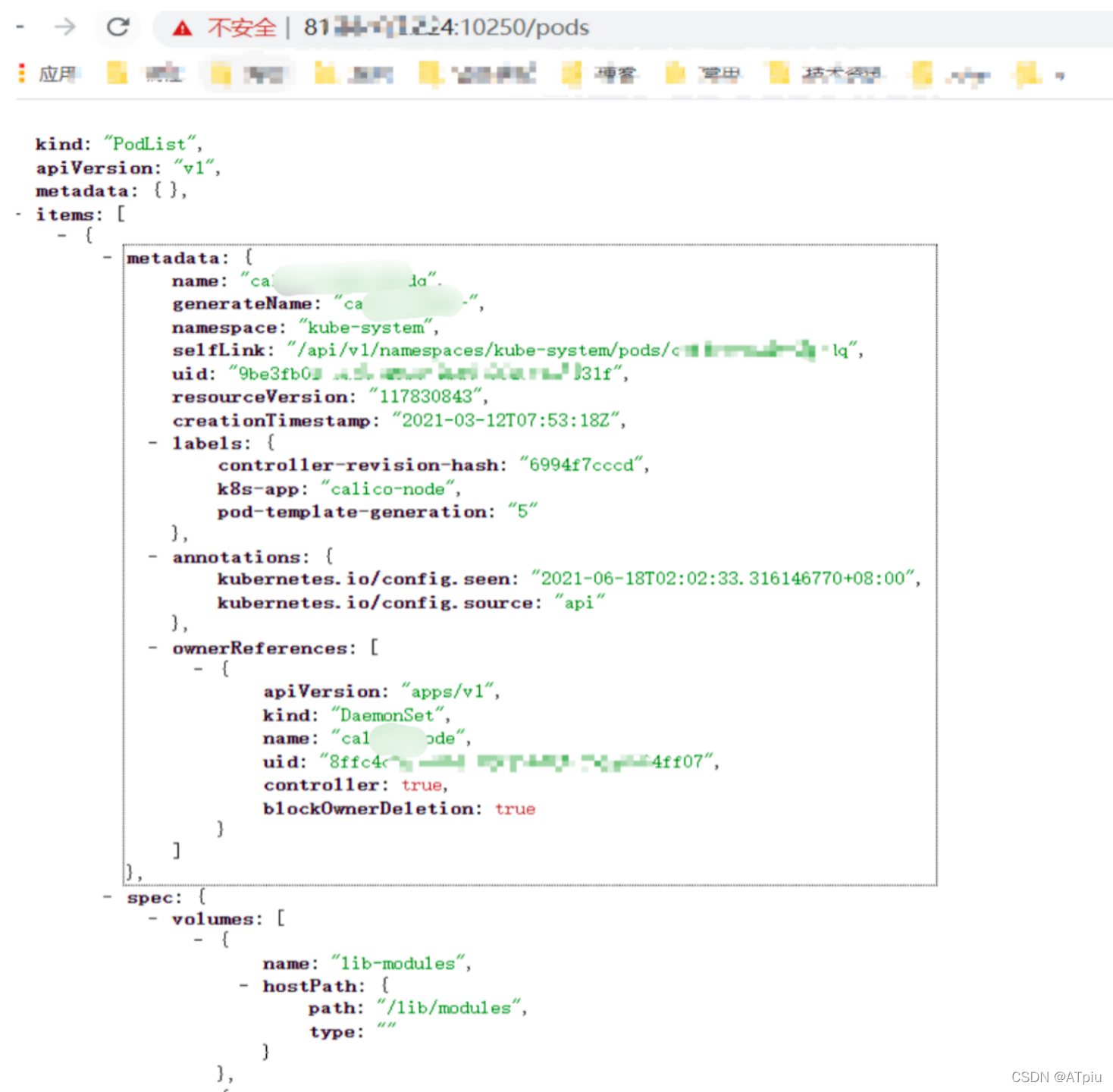Click the "kube-system" namespace value
The width and height of the screenshot is (1113, 1092).
coord(366,327)
